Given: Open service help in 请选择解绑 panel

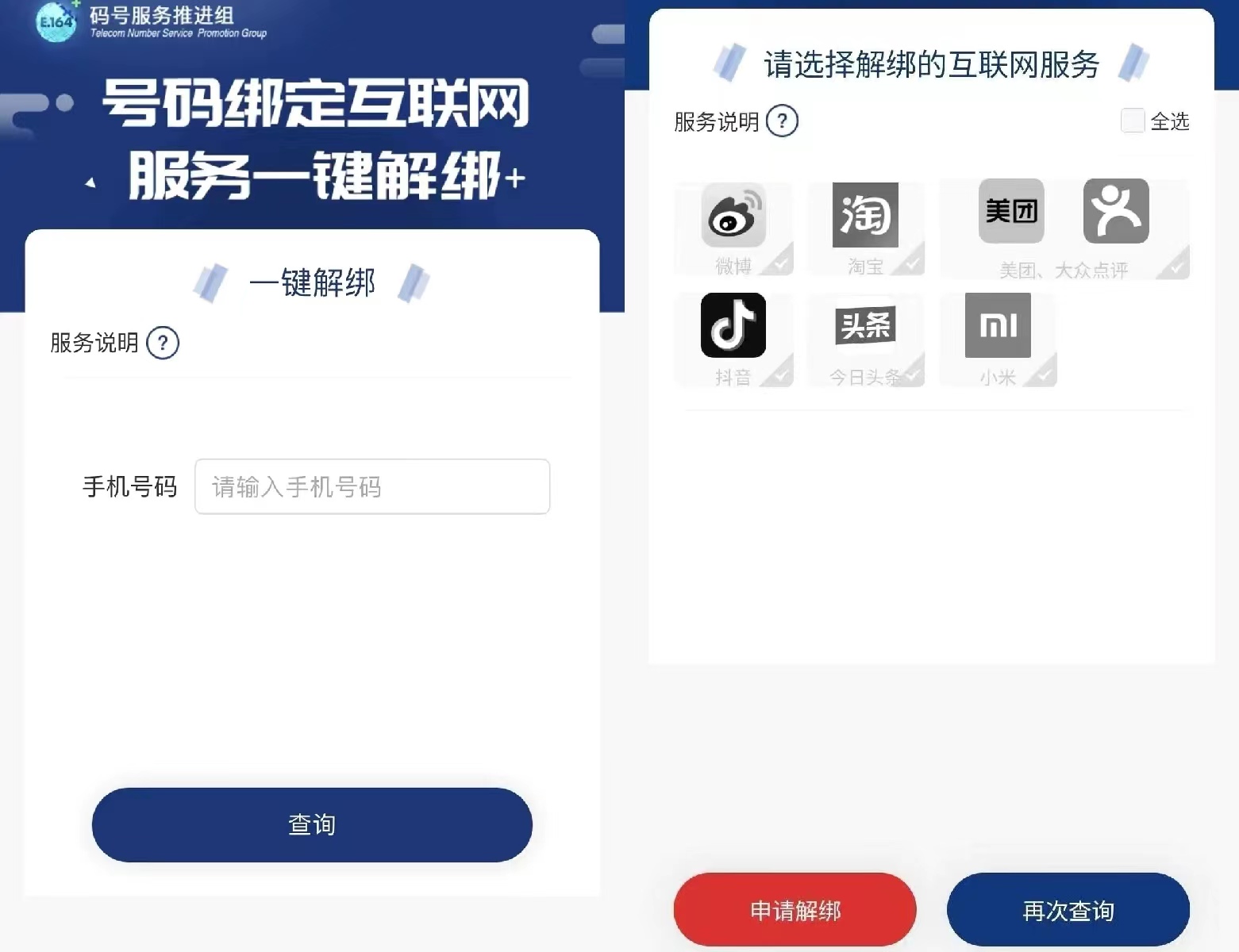Looking at the screenshot, I should pos(782,121).
